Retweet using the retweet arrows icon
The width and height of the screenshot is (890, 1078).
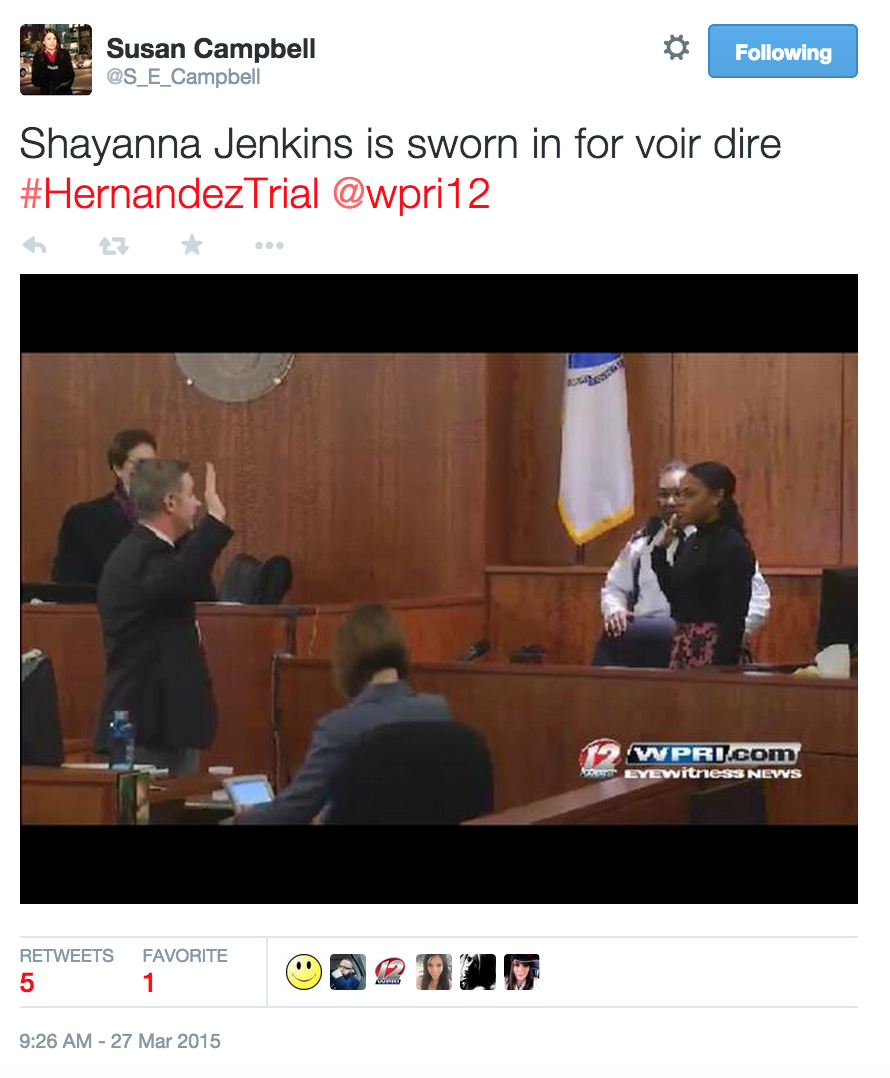pos(113,245)
